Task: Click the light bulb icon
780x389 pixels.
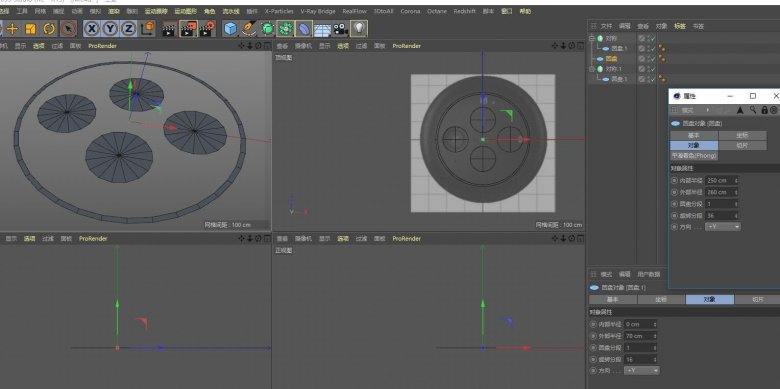Action: [x=359, y=29]
